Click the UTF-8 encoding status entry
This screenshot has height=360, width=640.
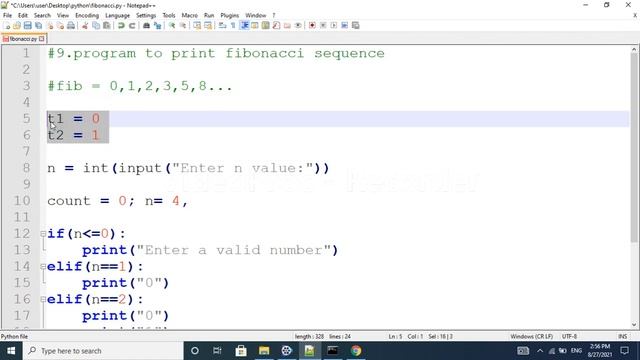coord(569,336)
